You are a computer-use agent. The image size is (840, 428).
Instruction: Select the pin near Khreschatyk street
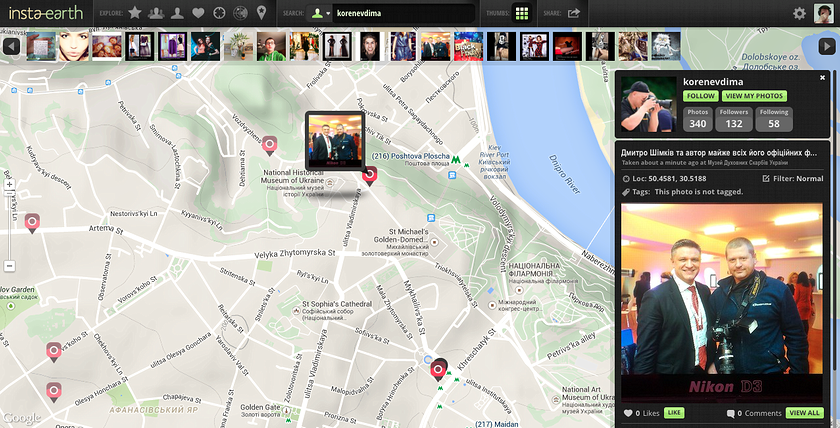pyautogui.click(x=438, y=369)
